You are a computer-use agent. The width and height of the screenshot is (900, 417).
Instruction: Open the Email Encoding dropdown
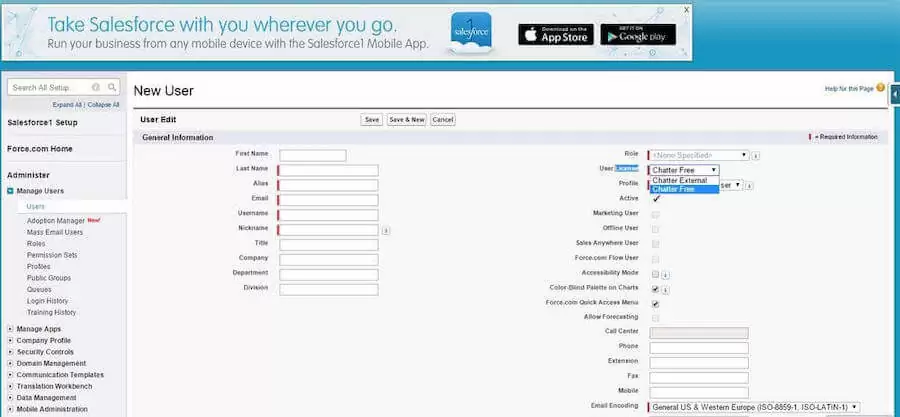click(x=755, y=407)
